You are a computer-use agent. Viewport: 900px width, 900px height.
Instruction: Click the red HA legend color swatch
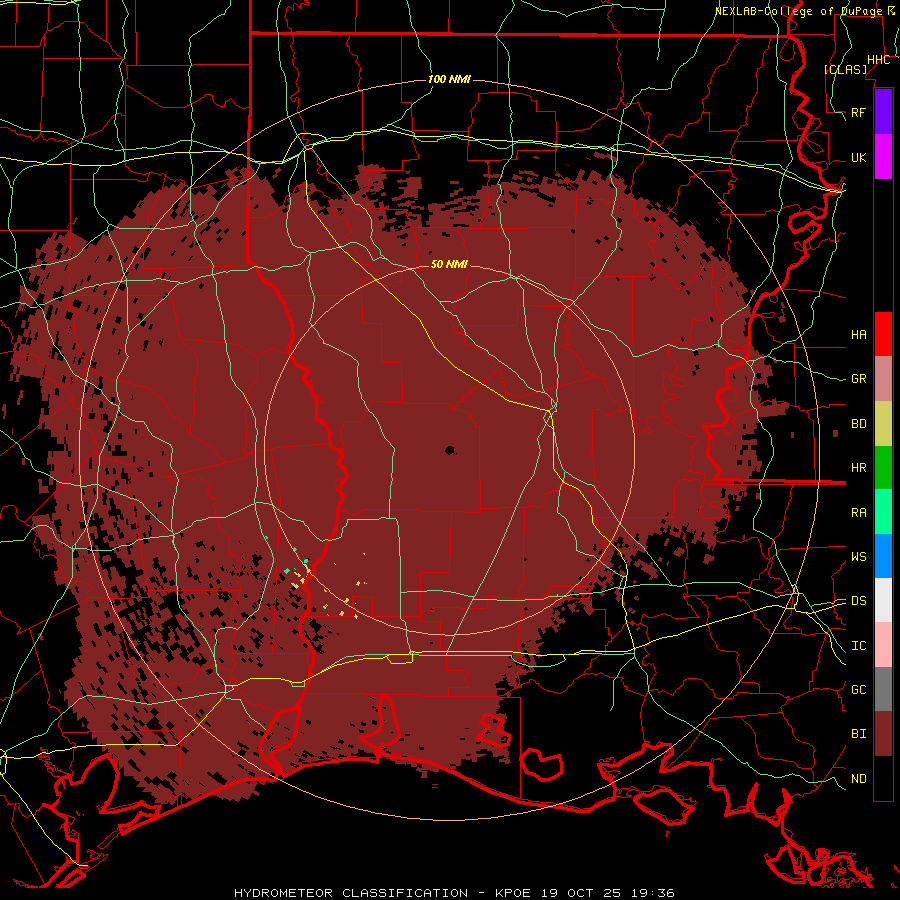883,334
